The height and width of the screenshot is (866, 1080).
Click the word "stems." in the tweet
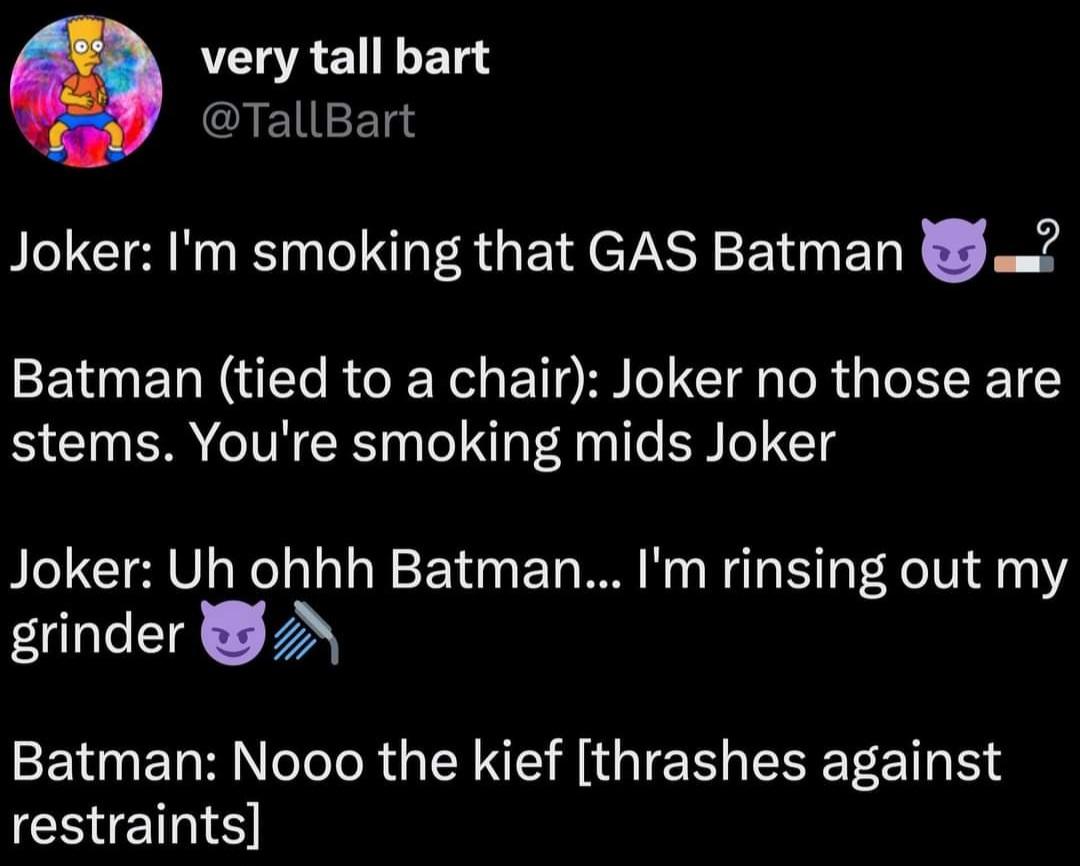click(x=92, y=443)
